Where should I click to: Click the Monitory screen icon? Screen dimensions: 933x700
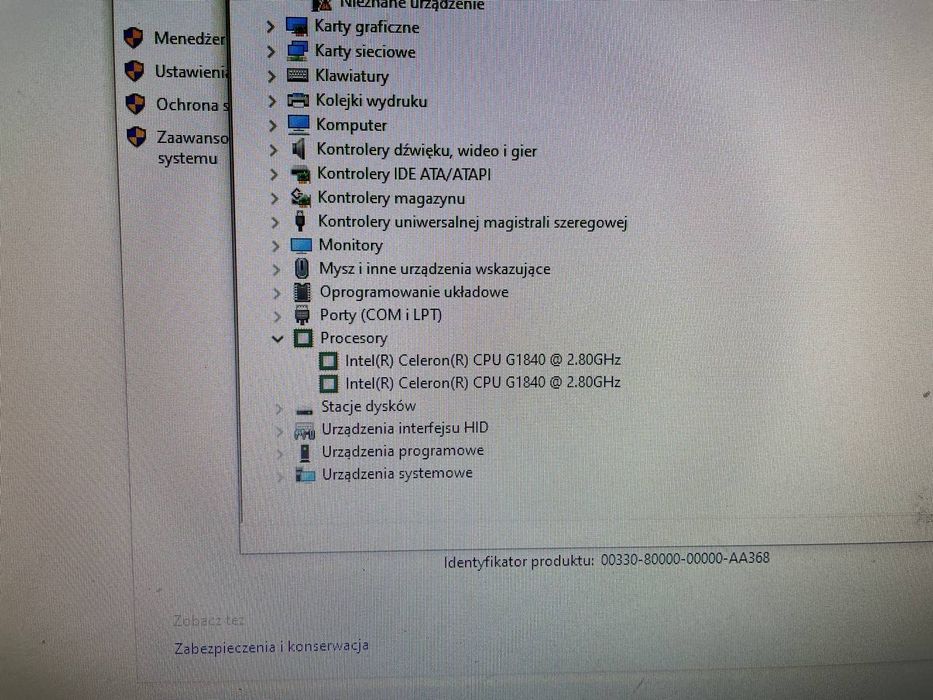coord(301,245)
